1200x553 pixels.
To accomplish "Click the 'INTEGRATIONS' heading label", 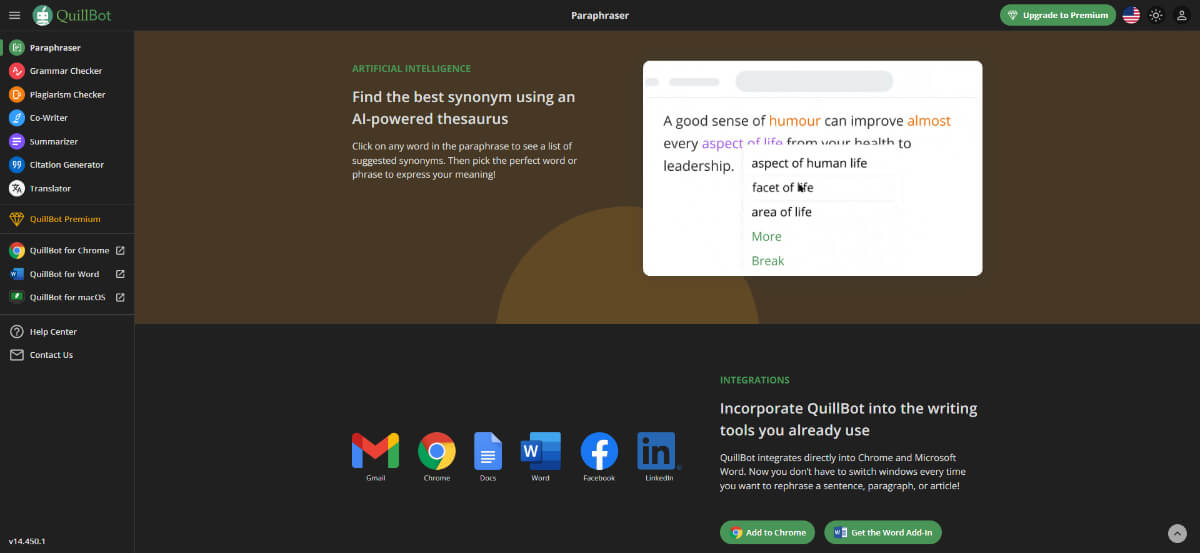I will (x=754, y=380).
